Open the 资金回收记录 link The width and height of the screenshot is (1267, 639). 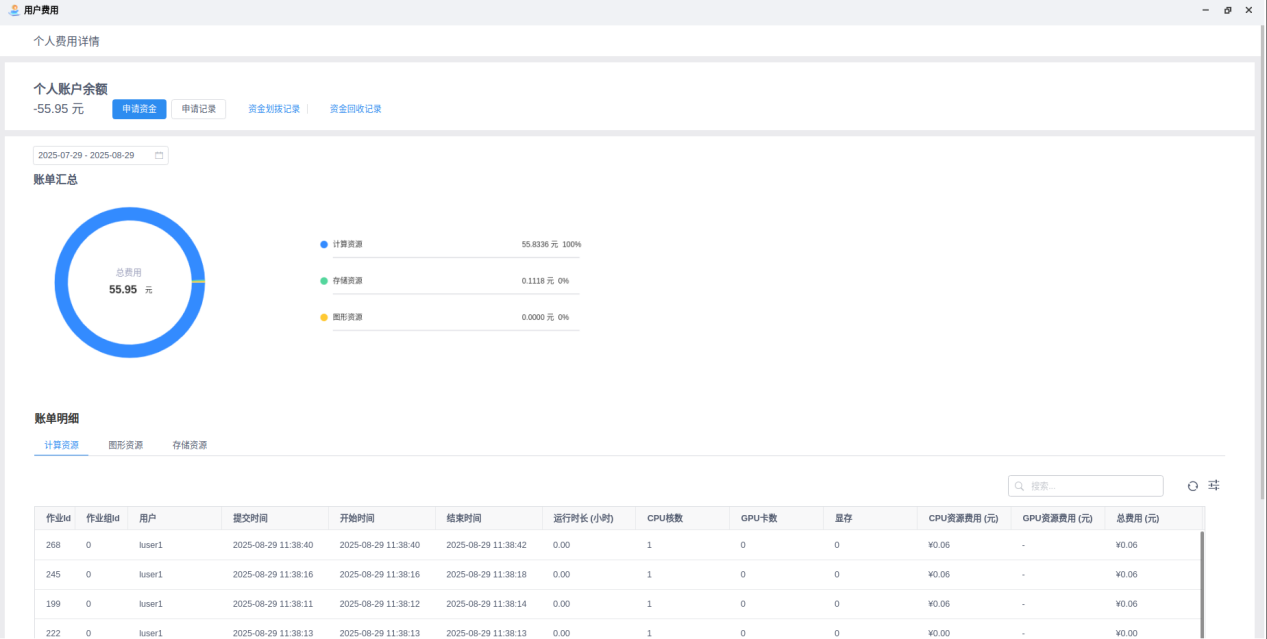[356, 109]
